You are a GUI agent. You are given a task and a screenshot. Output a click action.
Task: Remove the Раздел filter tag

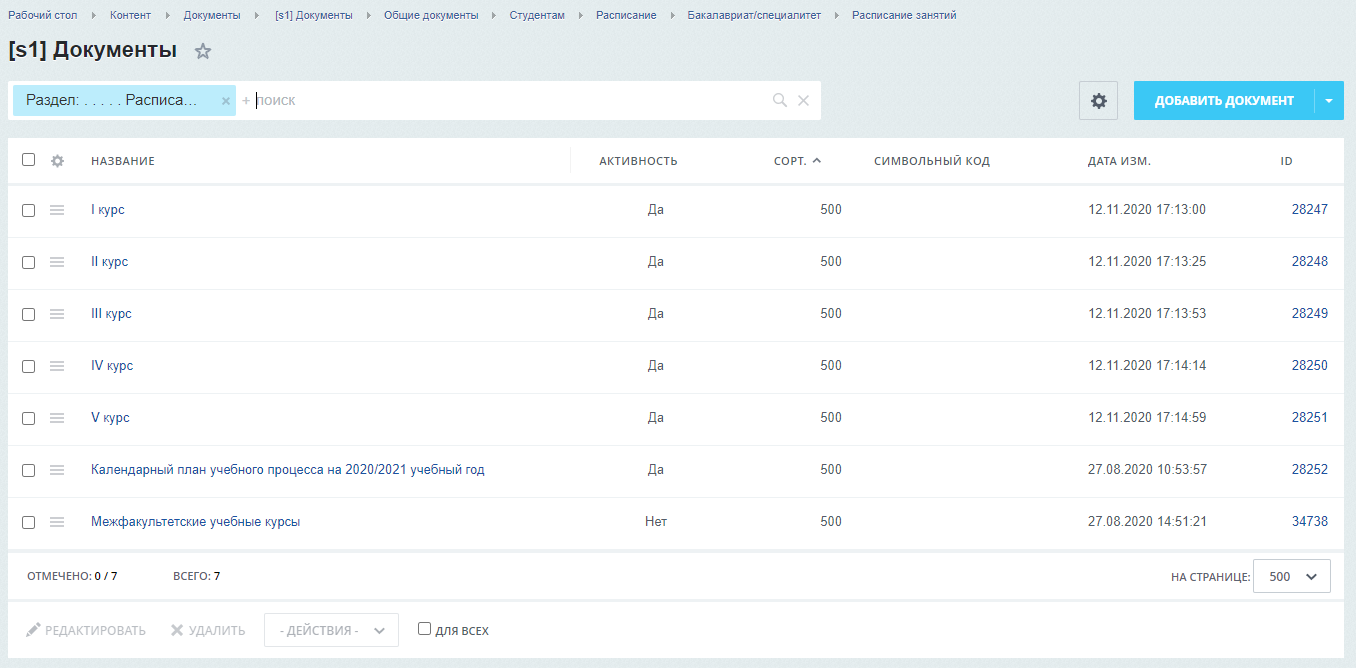coord(226,101)
